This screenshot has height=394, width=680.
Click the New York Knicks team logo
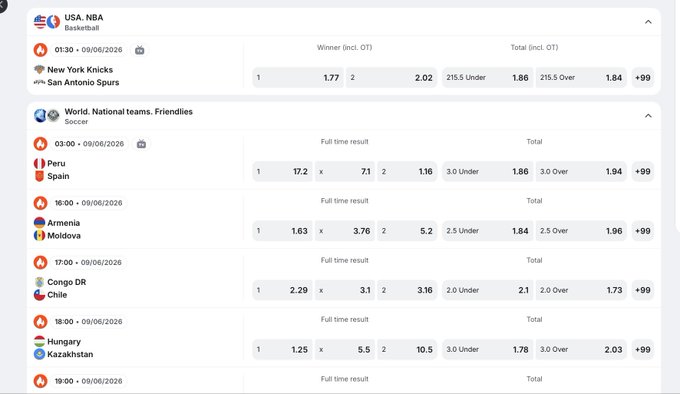coord(39,69)
